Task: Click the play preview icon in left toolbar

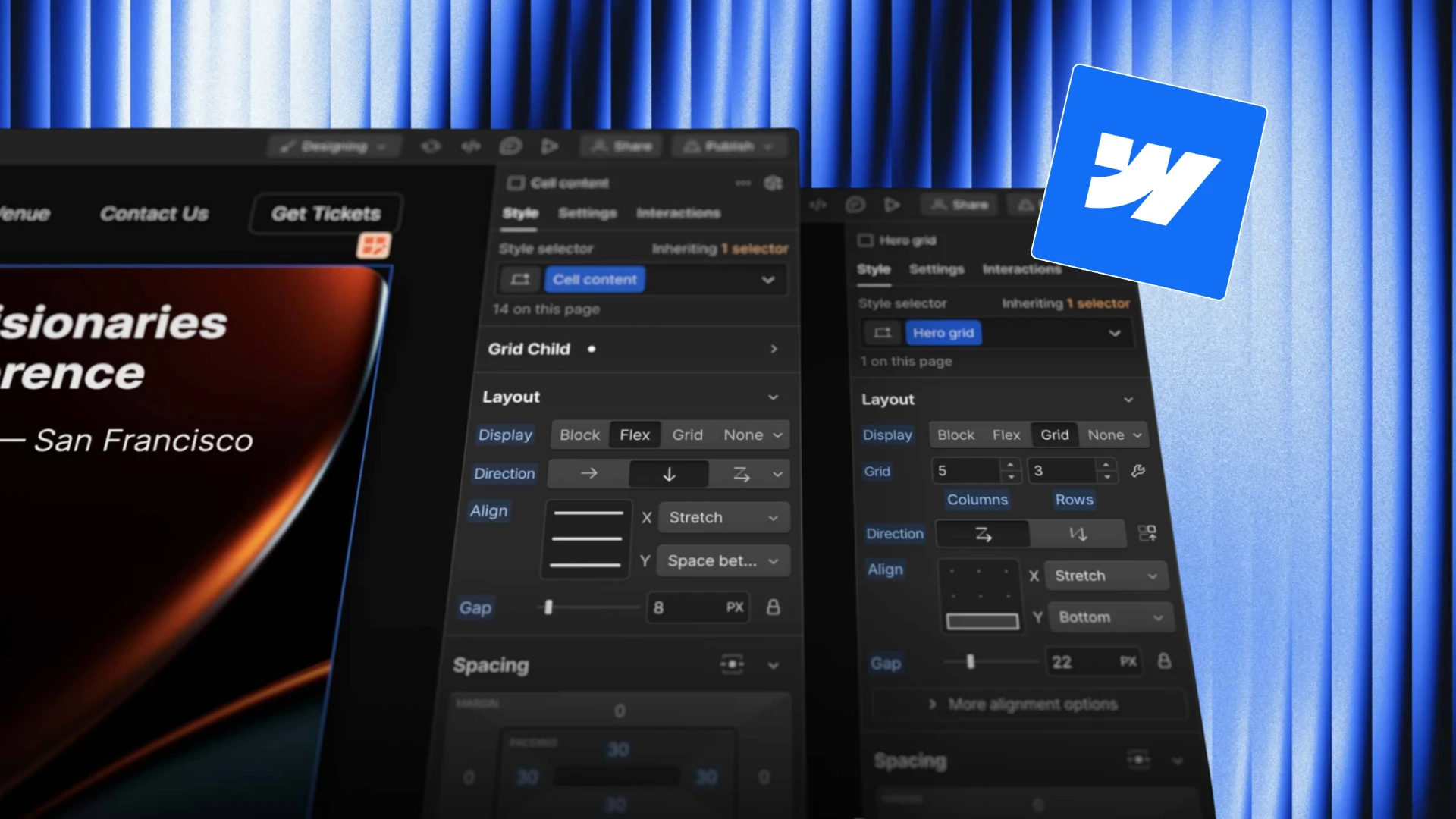Action: tap(550, 146)
